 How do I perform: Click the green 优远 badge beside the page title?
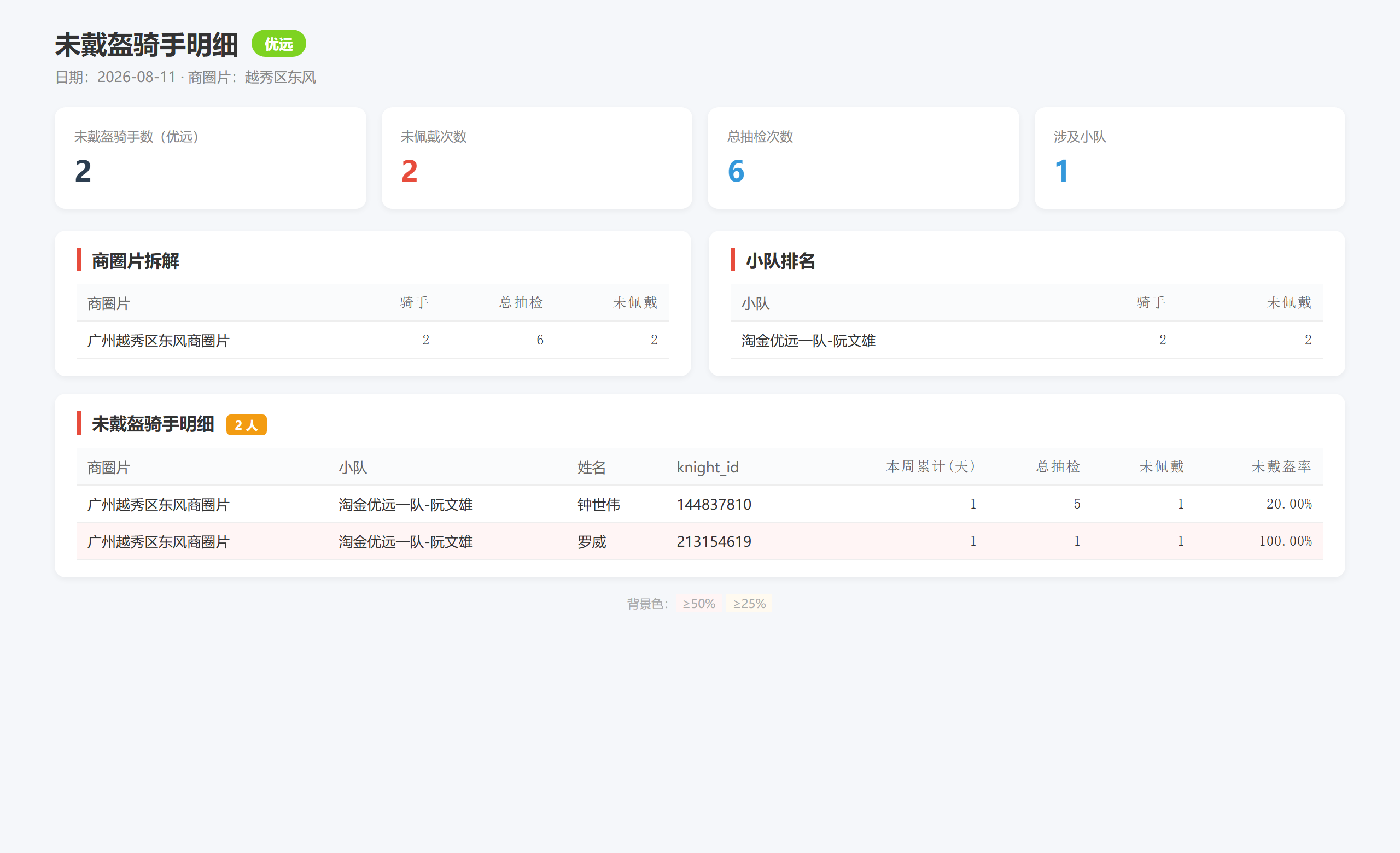click(278, 44)
